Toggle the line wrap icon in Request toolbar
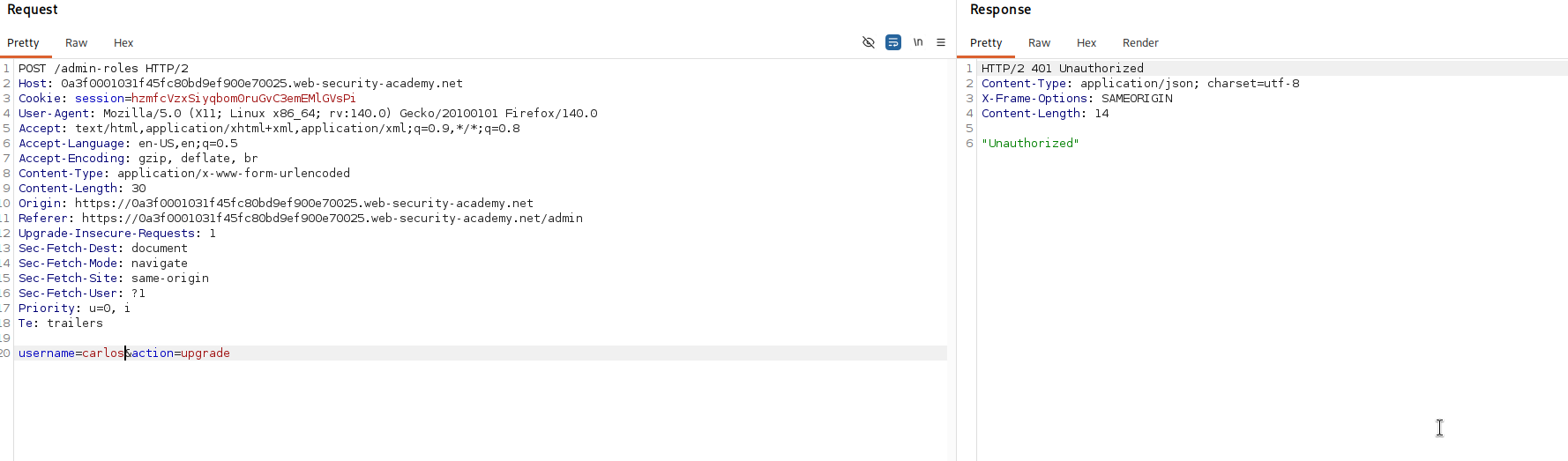This screenshot has width=1568, height=461. click(893, 42)
